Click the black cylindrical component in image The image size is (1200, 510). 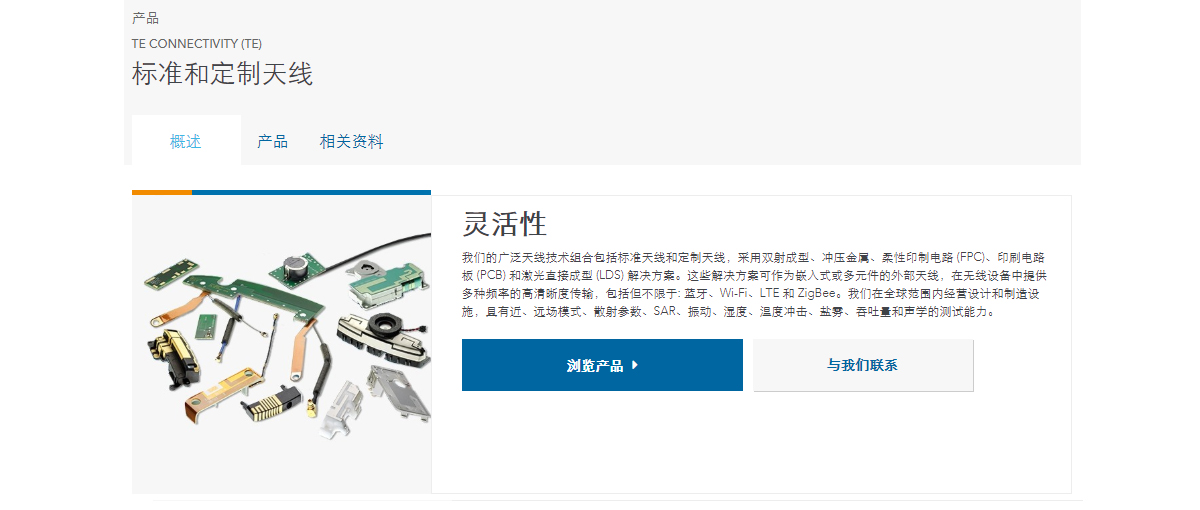(x=297, y=266)
